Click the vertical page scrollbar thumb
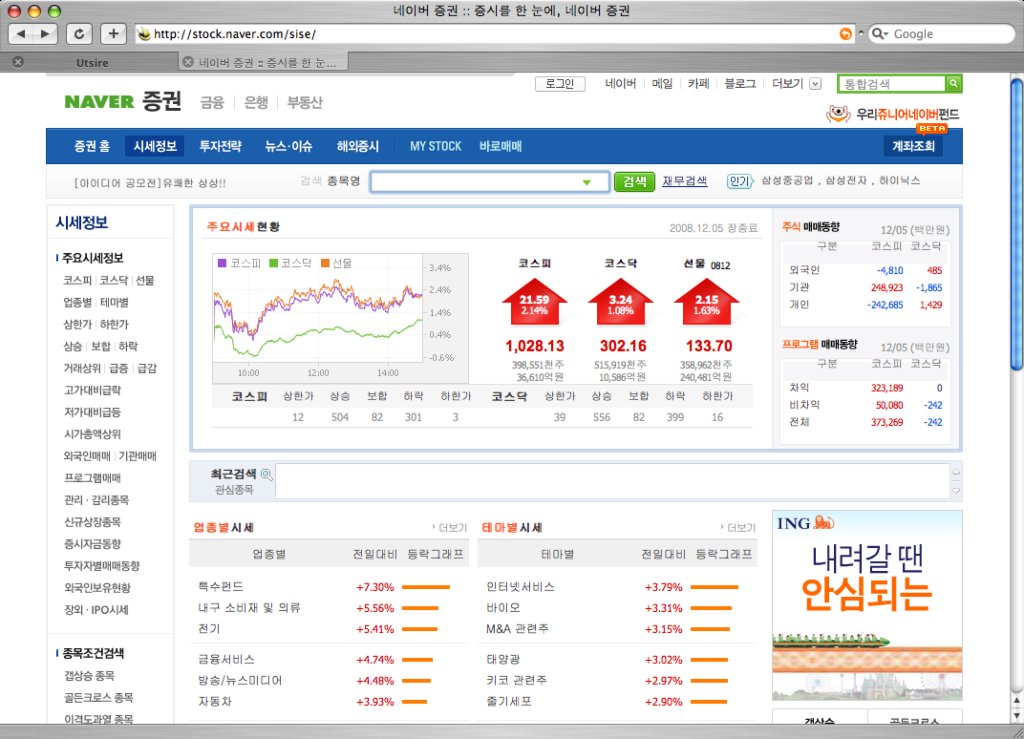 click(x=1017, y=225)
